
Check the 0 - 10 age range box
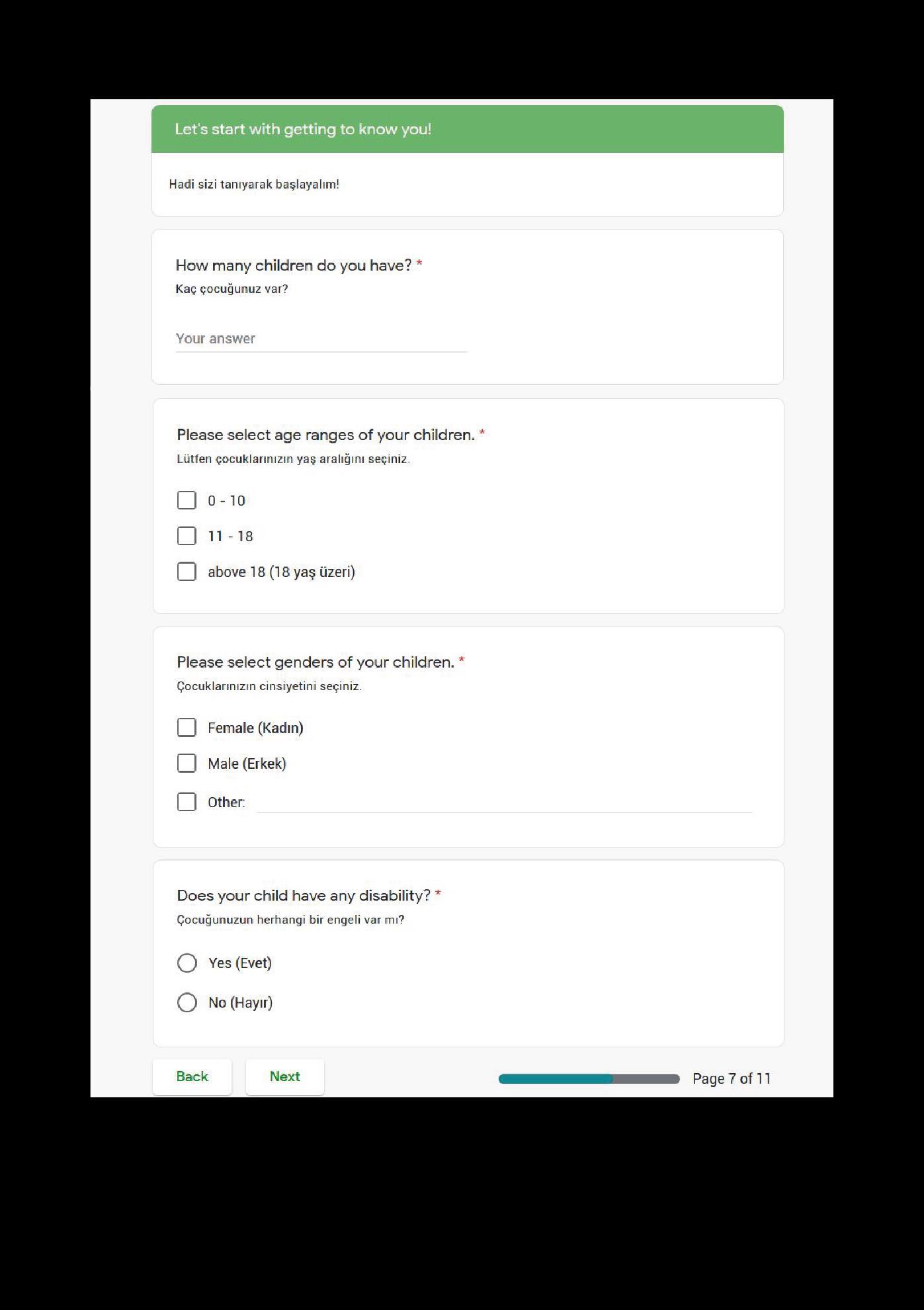click(x=187, y=500)
